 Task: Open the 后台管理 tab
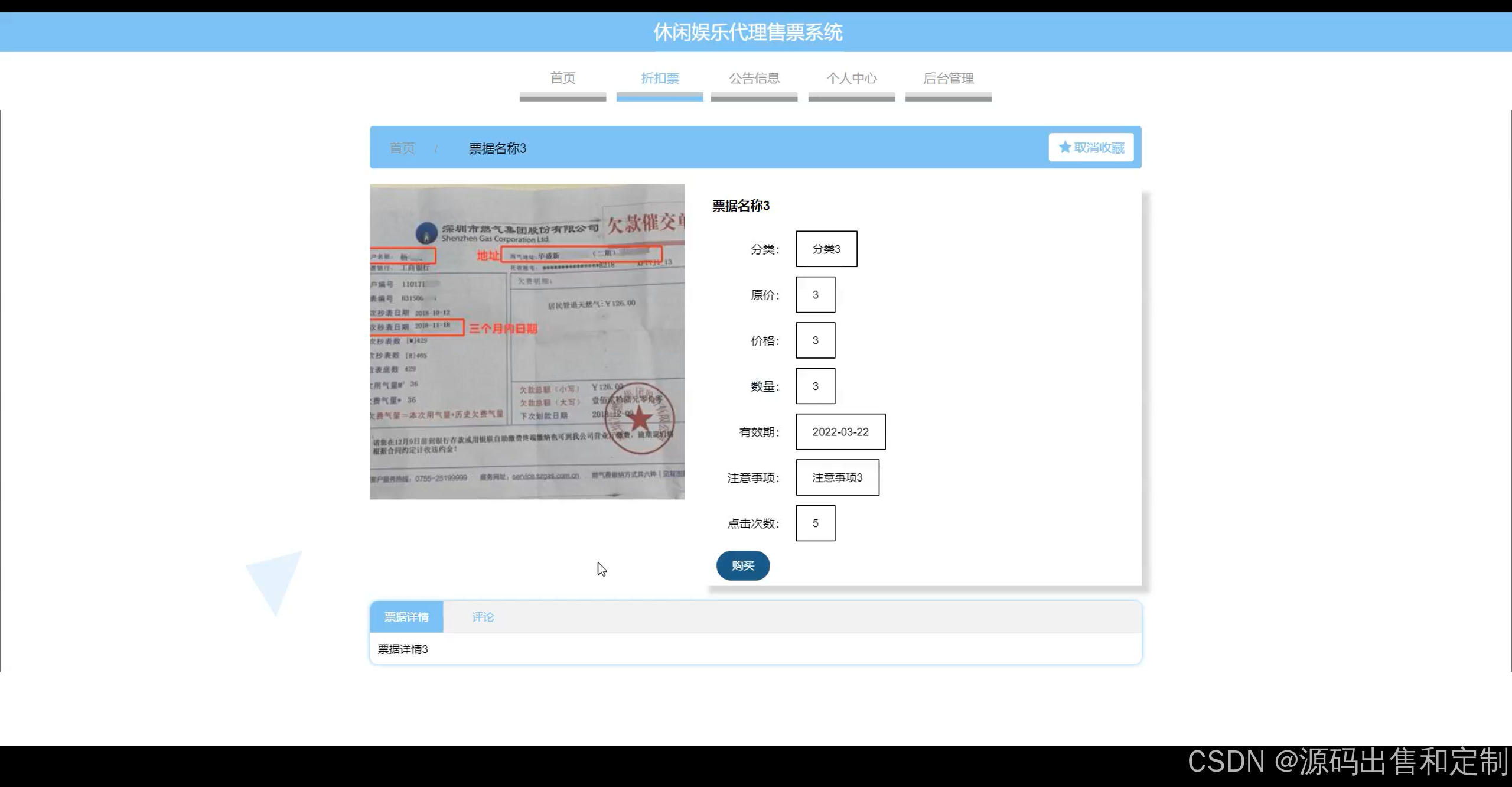point(948,79)
